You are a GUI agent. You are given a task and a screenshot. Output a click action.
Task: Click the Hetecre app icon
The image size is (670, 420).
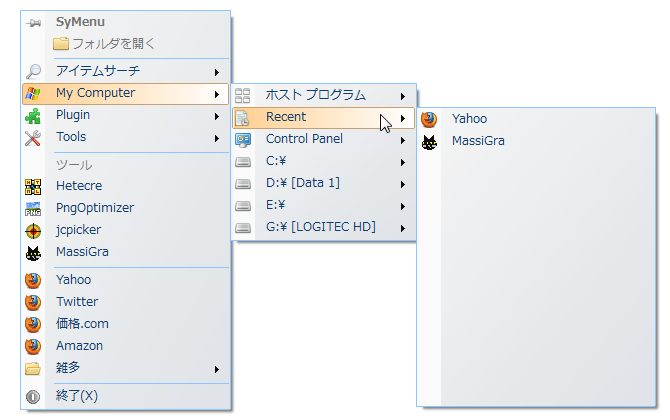pyautogui.click(x=33, y=187)
